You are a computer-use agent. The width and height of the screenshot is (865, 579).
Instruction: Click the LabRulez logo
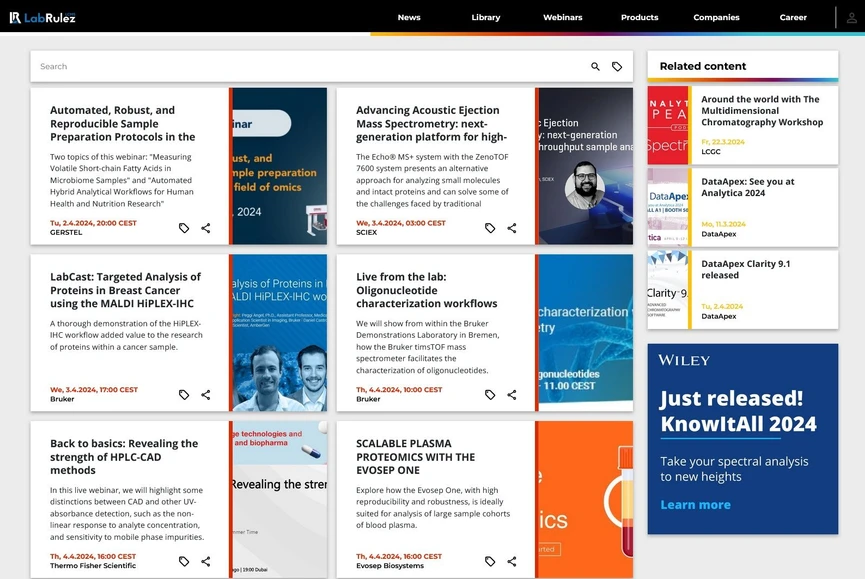tap(42, 18)
